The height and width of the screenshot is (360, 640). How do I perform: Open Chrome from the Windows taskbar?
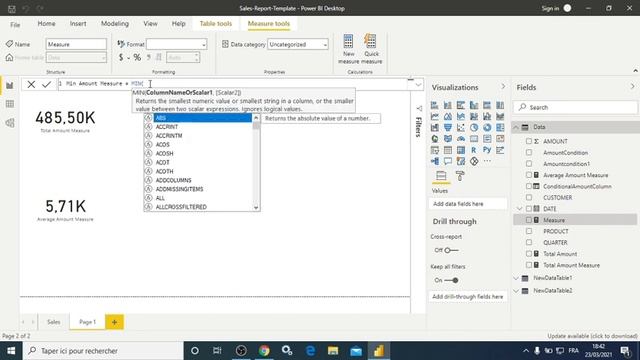coord(264,351)
